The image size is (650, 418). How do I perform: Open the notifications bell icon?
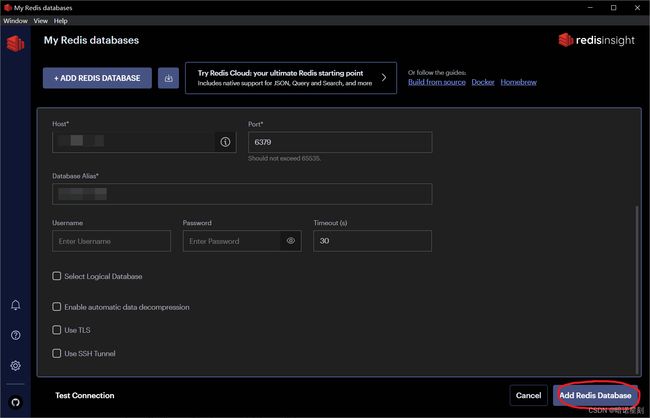[x=15, y=305]
